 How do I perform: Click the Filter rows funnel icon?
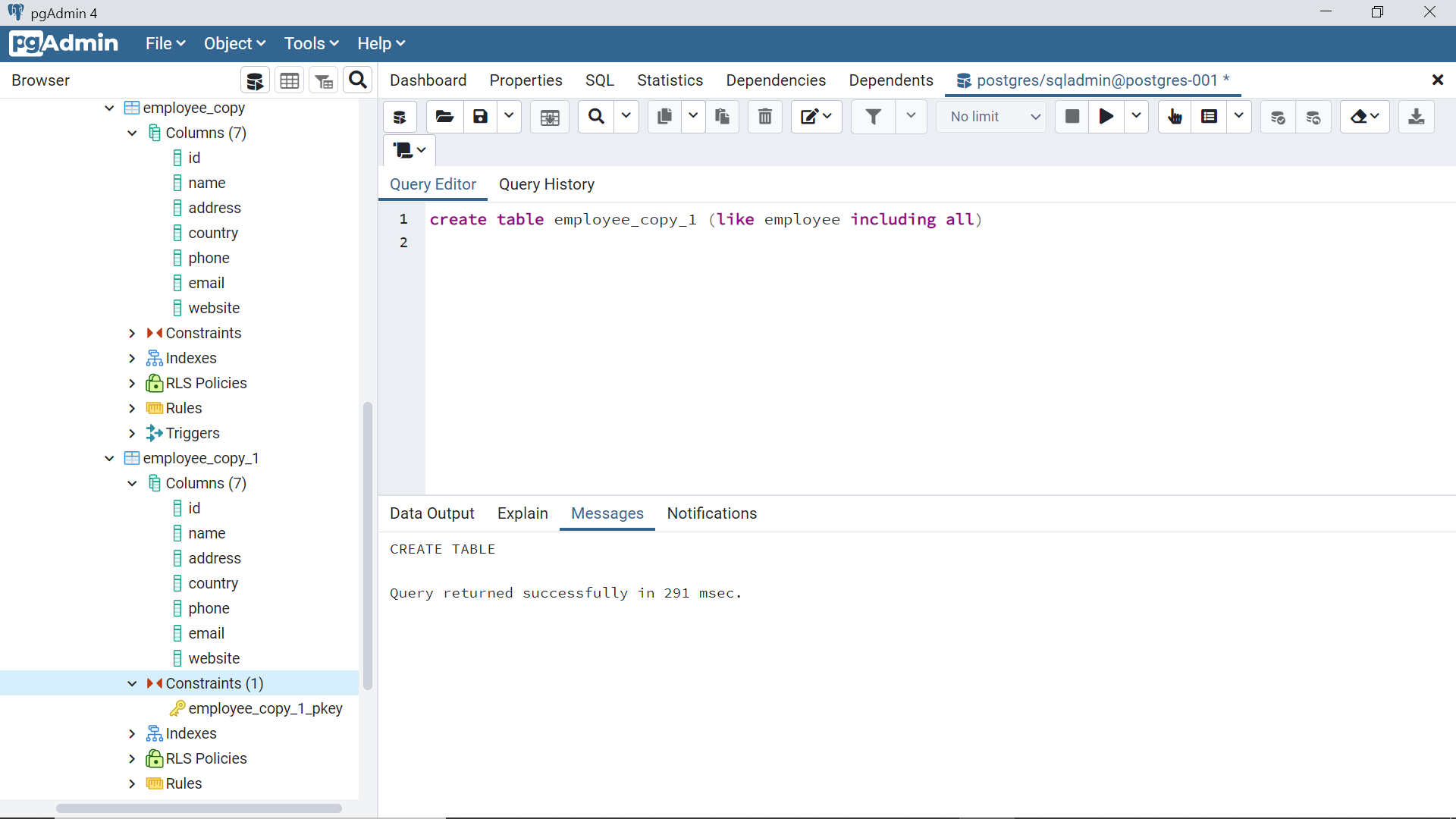click(x=873, y=117)
